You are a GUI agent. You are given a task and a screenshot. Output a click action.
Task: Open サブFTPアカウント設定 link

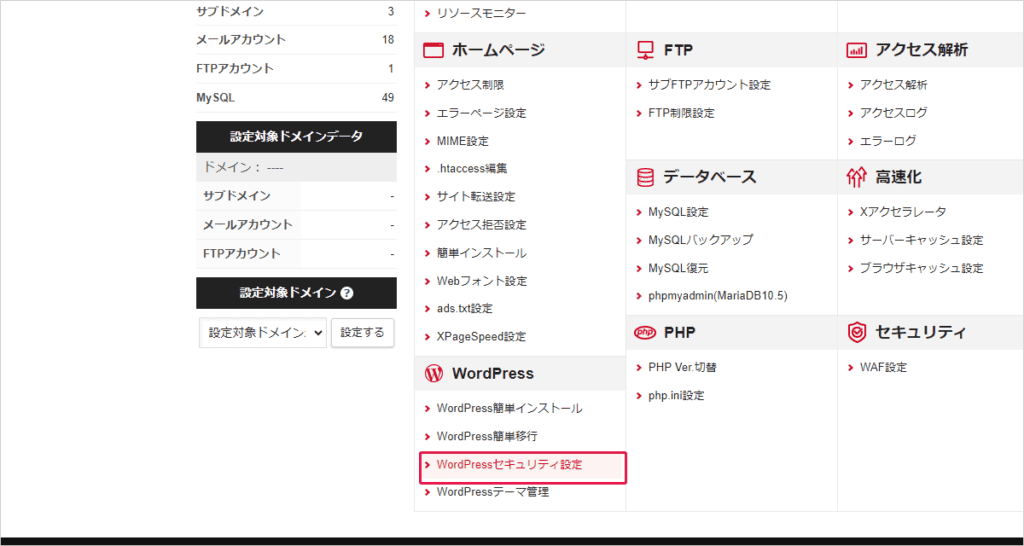point(709,85)
